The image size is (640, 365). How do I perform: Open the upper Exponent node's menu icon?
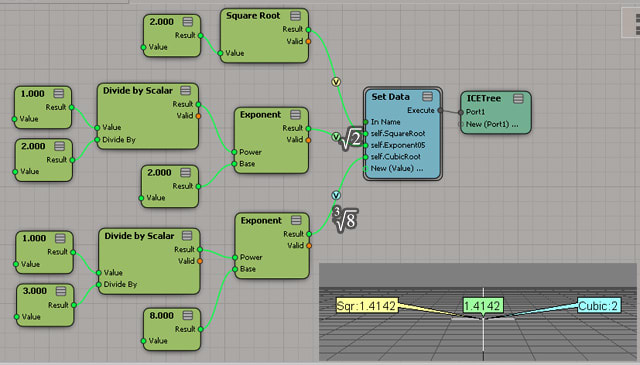click(x=296, y=114)
